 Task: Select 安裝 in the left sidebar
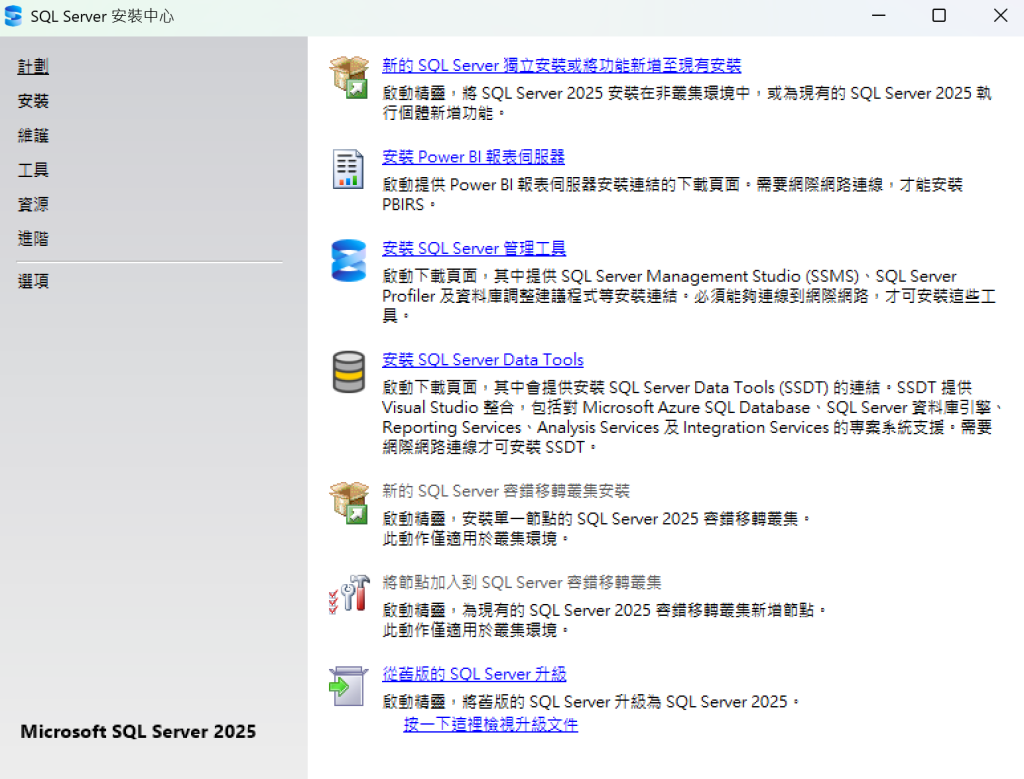(33, 101)
